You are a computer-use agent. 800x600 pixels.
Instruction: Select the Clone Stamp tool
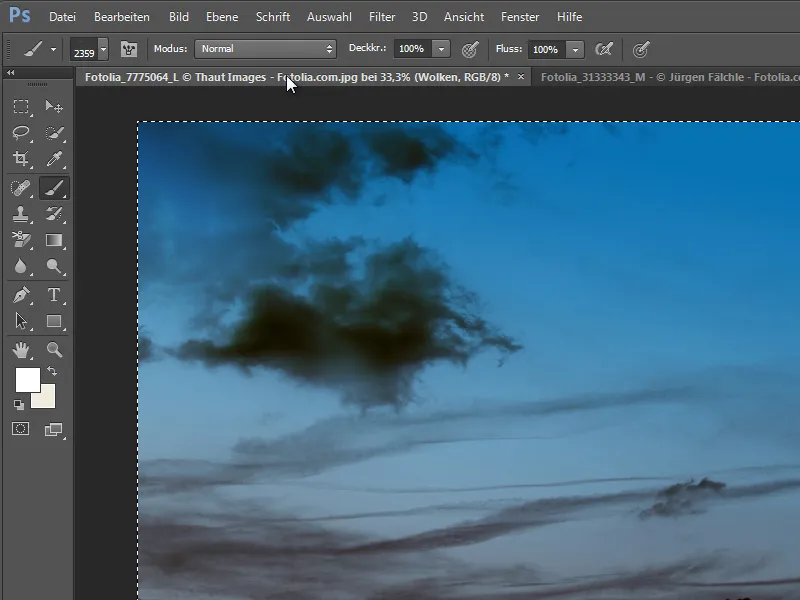pos(21,214)
